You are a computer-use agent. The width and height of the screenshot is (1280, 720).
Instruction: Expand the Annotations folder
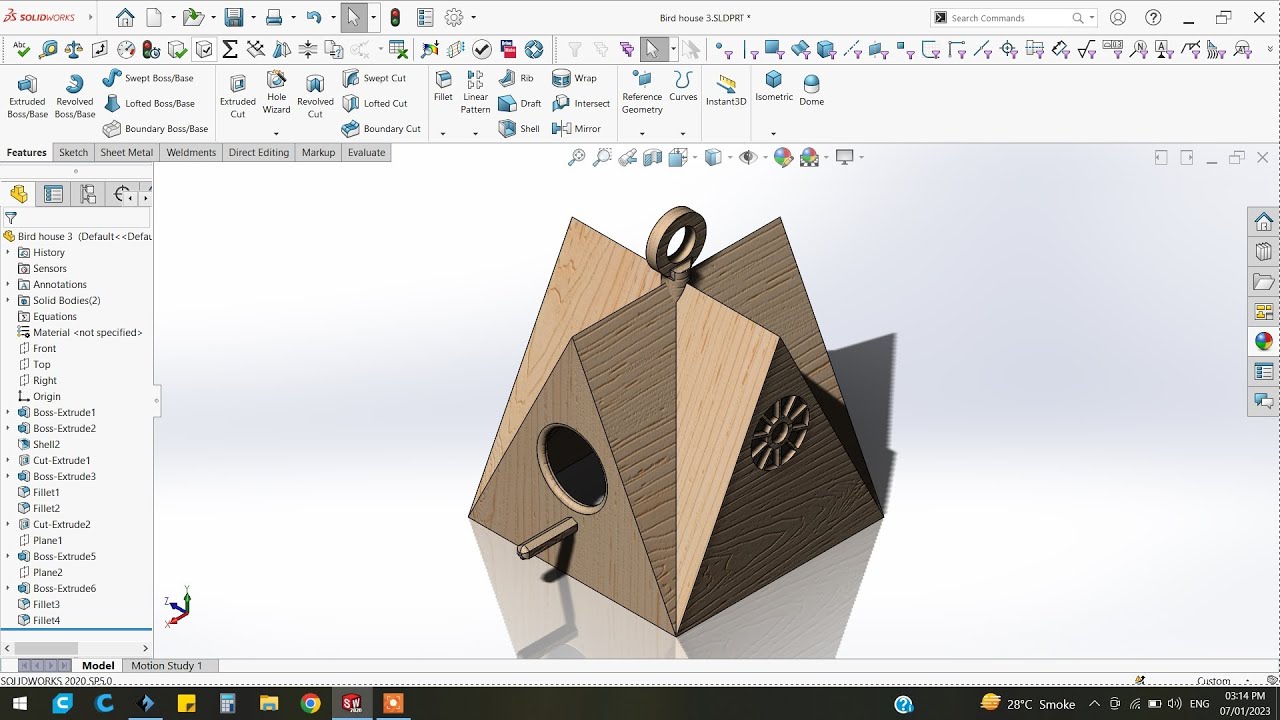[8, 284]
